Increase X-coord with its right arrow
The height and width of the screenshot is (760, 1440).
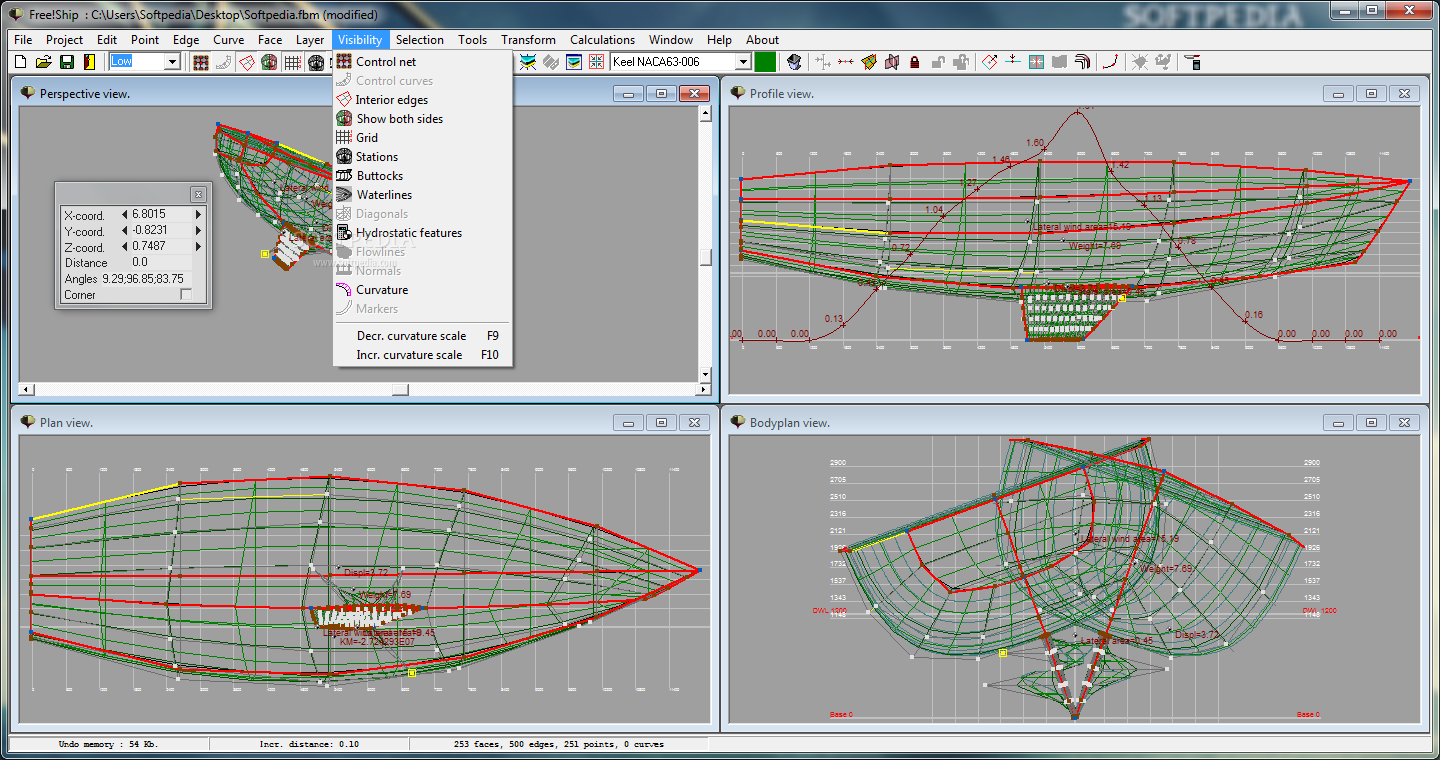tap(198, 214)
